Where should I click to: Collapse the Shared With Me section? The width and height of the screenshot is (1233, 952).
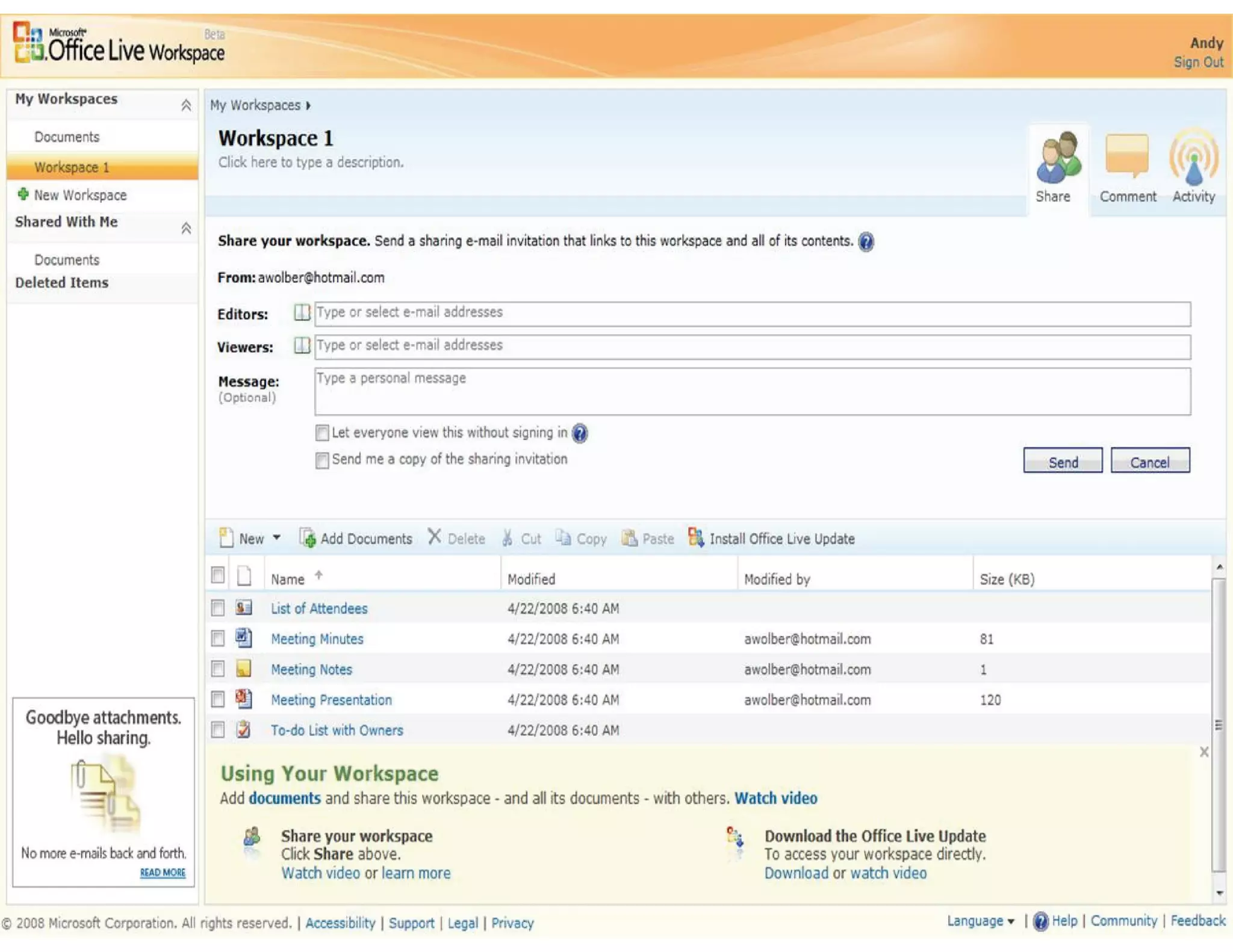186,228
